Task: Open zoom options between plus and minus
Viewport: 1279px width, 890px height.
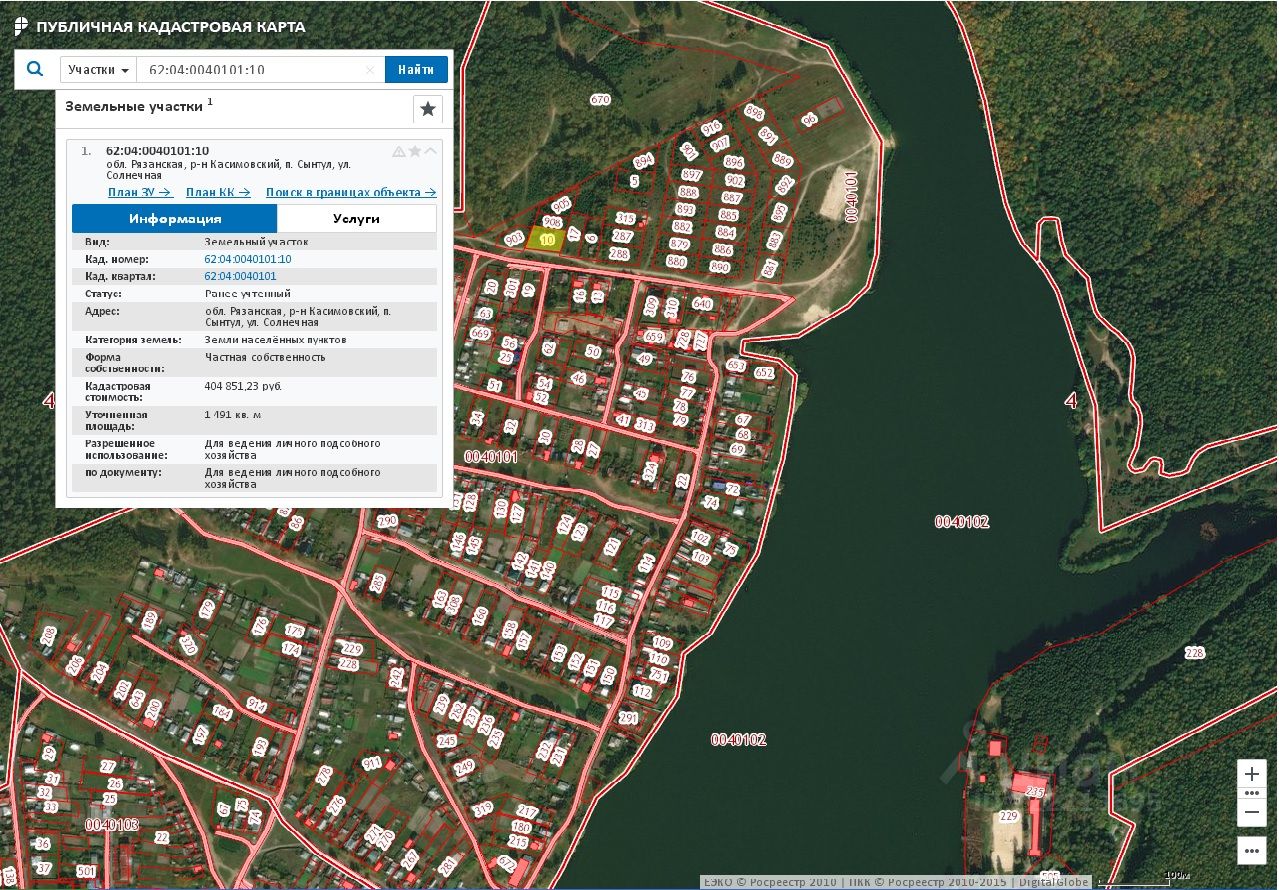Action: tap(1252, 794)
